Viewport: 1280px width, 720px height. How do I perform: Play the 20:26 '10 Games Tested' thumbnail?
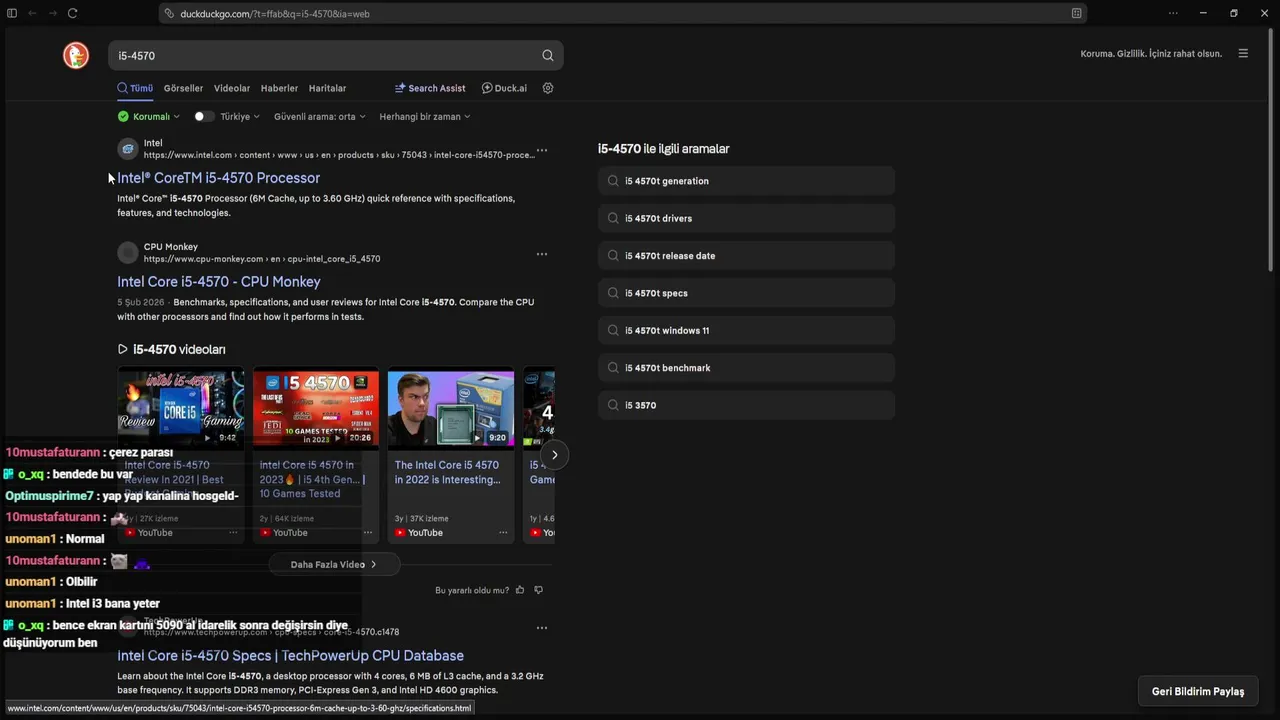316,407
